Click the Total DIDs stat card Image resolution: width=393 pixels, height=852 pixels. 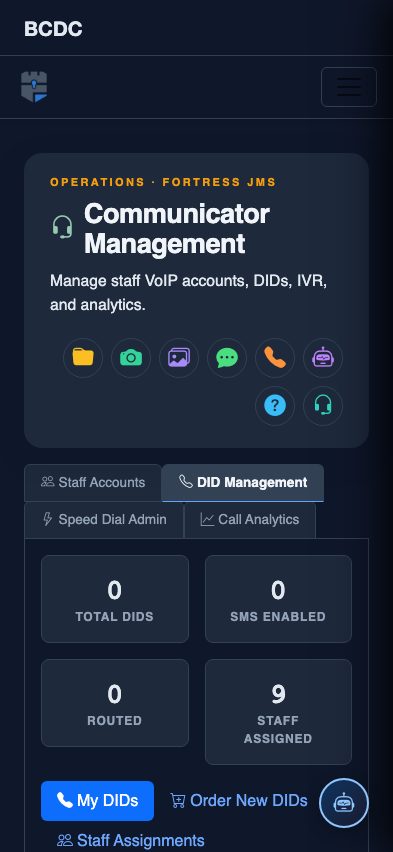click(115, 599)
